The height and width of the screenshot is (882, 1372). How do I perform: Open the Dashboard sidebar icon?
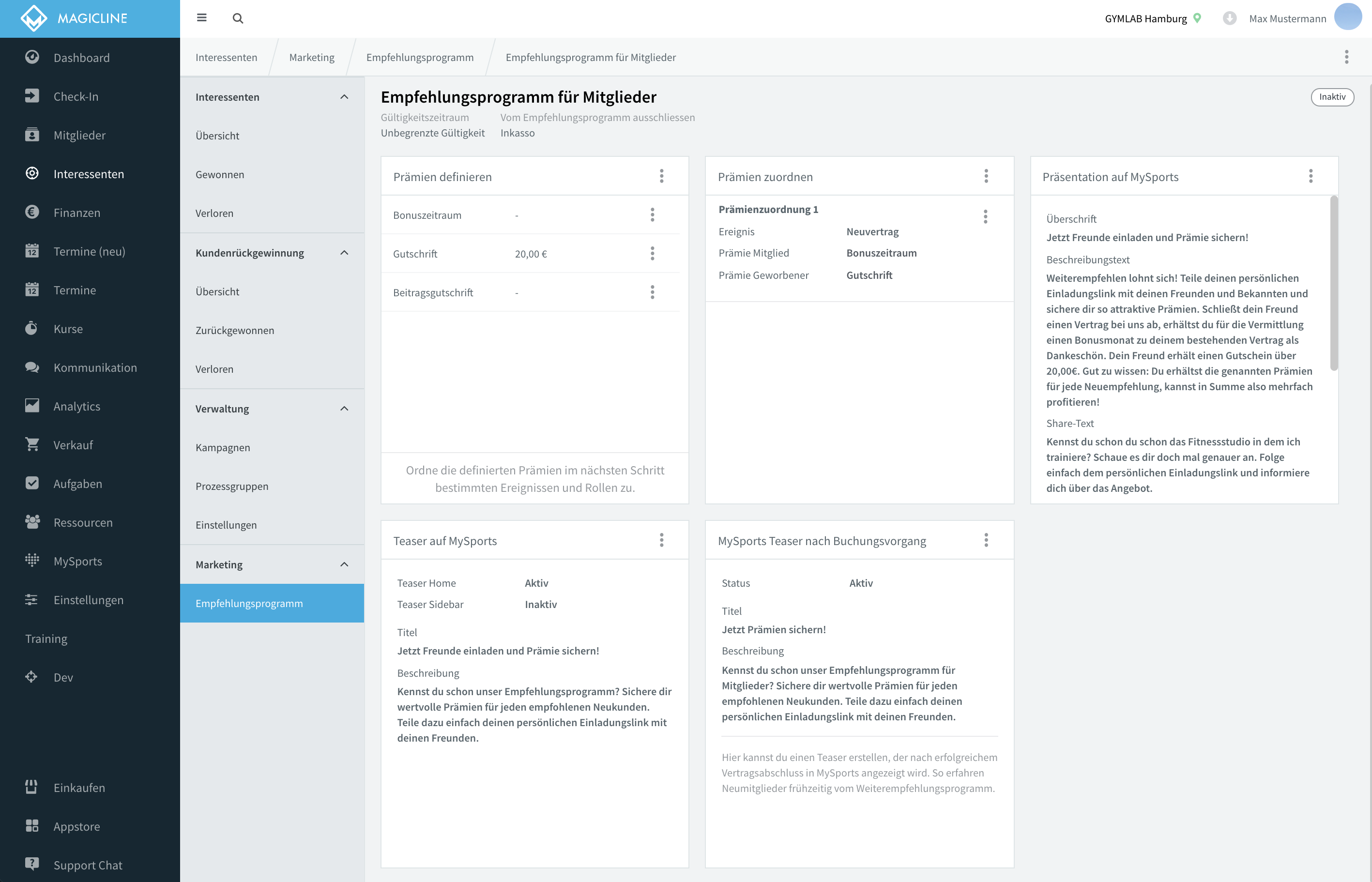point(32,57)
